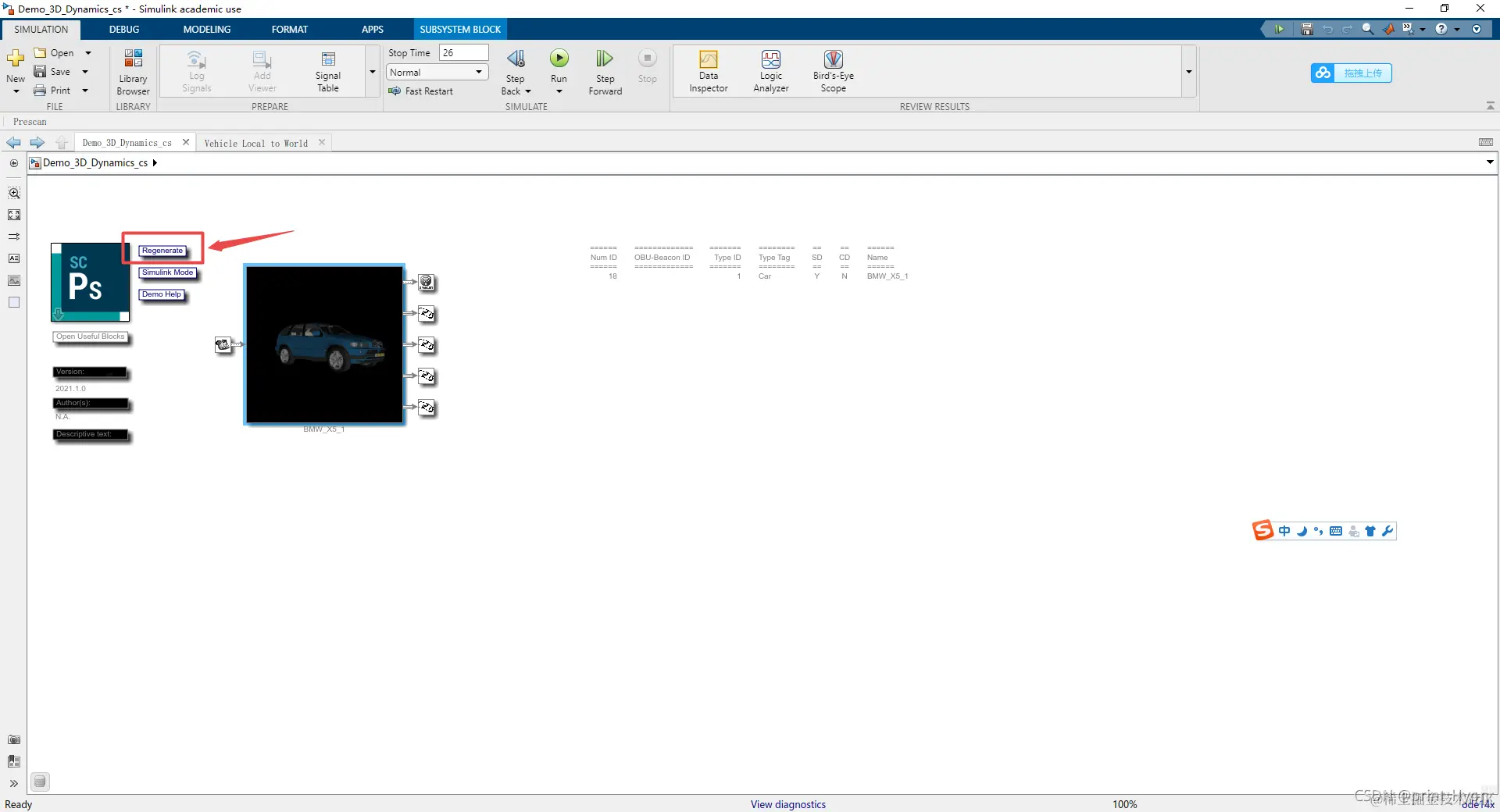Open the Save dropdown arrow
The image size is (1500, 812).
pos(85,72)
